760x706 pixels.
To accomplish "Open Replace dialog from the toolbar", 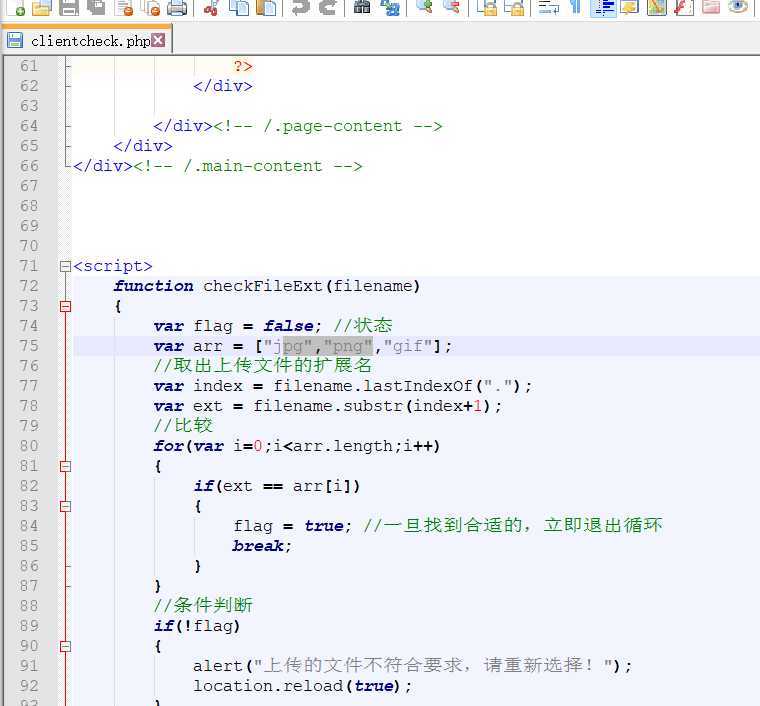I will point(390,7).
